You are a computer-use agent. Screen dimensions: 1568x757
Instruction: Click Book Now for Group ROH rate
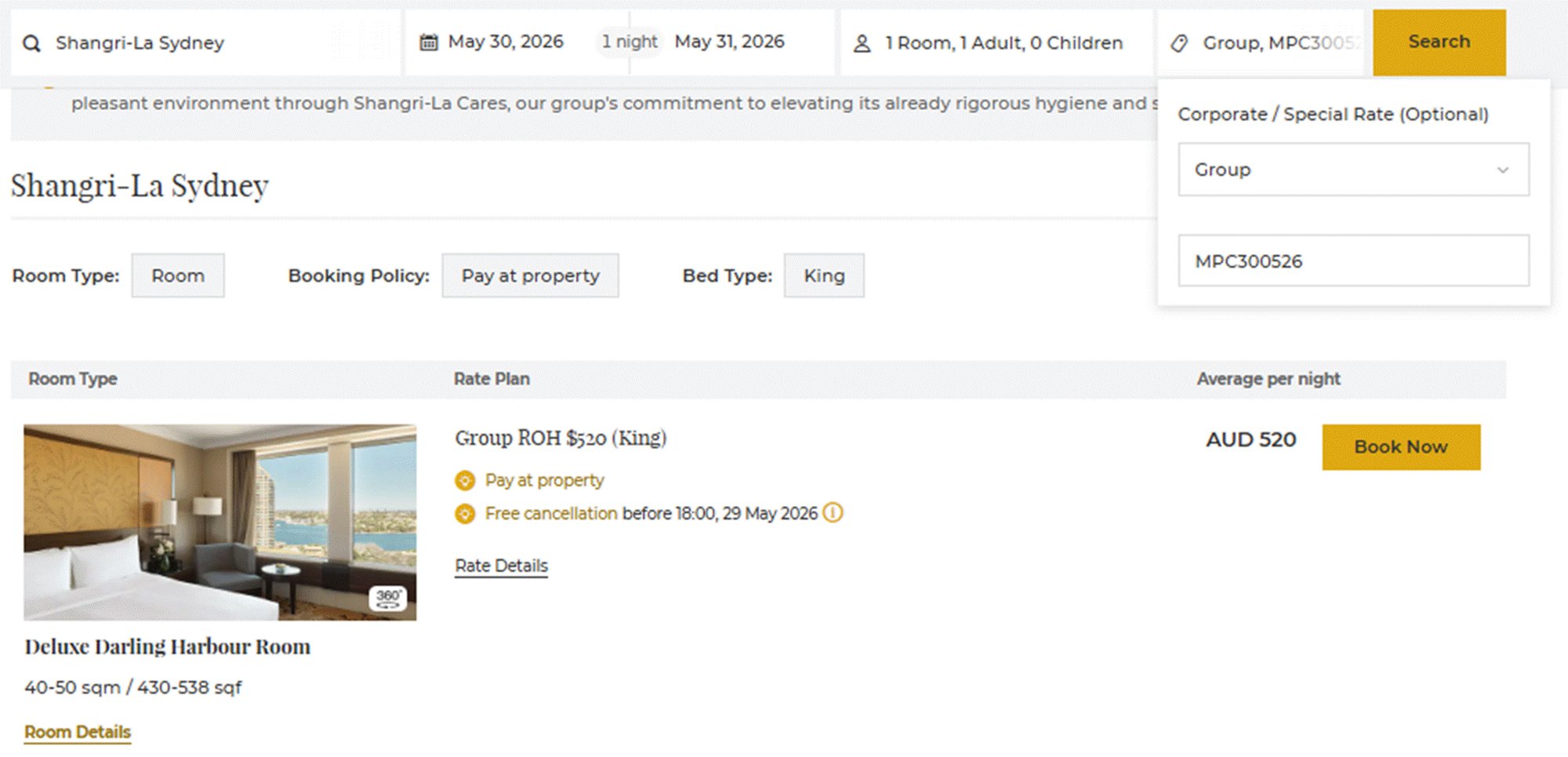point(1401,447)
